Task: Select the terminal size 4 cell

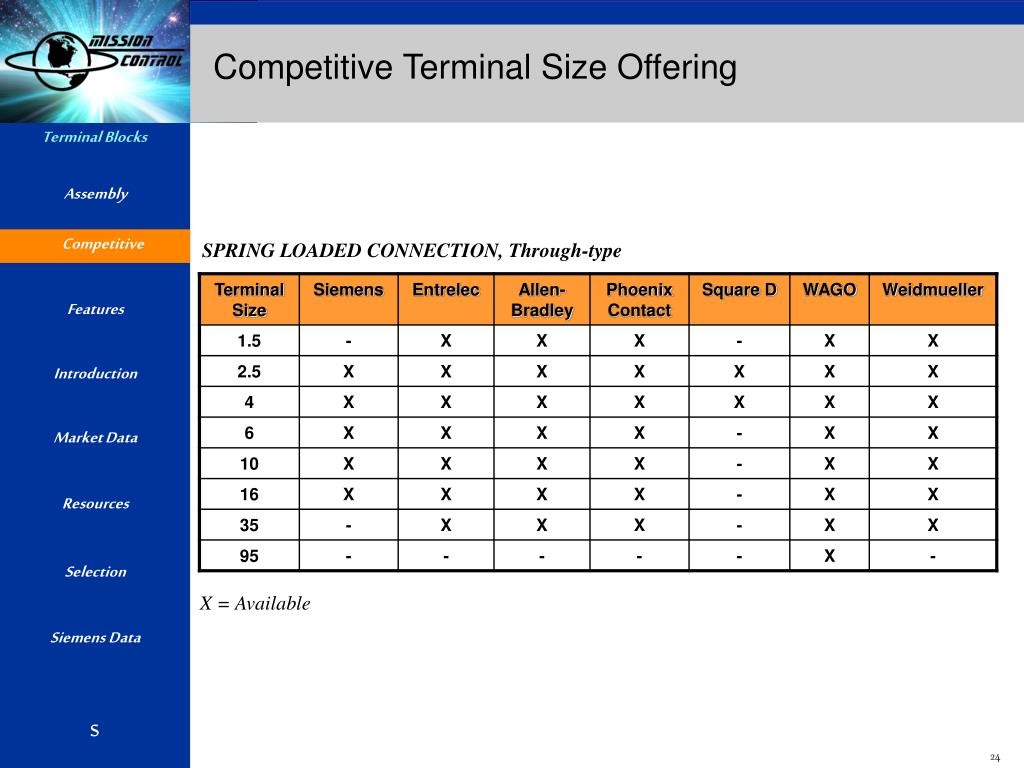Action: pyautogui.click(x=249, y=402)
